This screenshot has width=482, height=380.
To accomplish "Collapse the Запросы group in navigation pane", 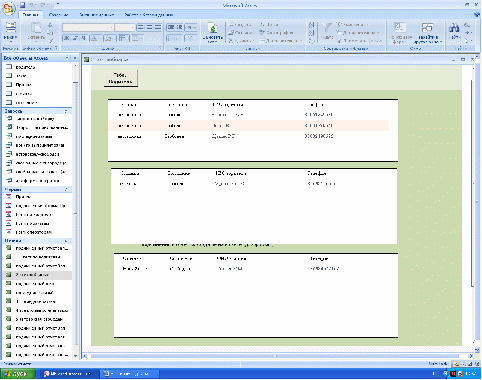I will pyautogui.click(x=66, y=111).
